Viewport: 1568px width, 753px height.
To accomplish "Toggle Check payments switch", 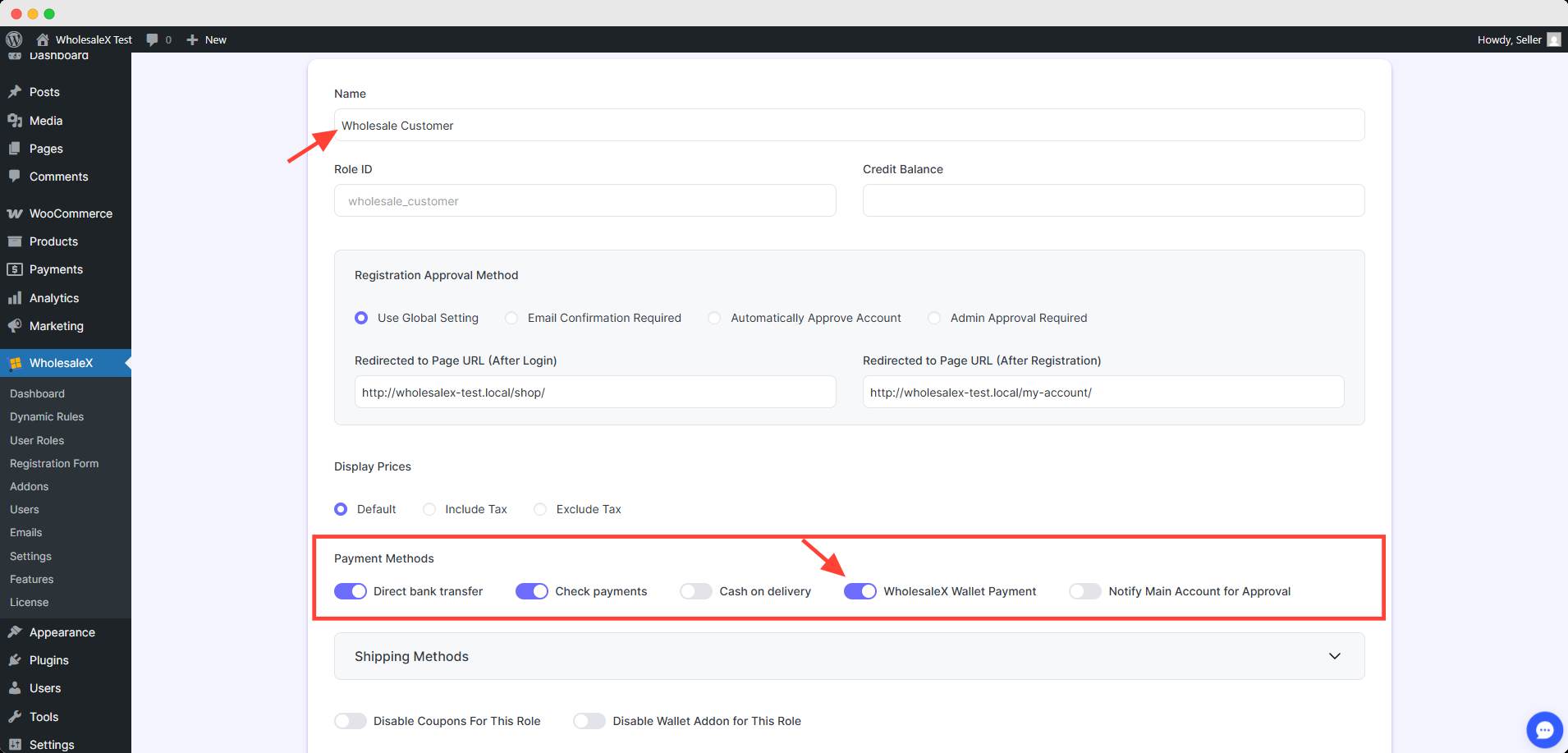I will click(532, 591).
